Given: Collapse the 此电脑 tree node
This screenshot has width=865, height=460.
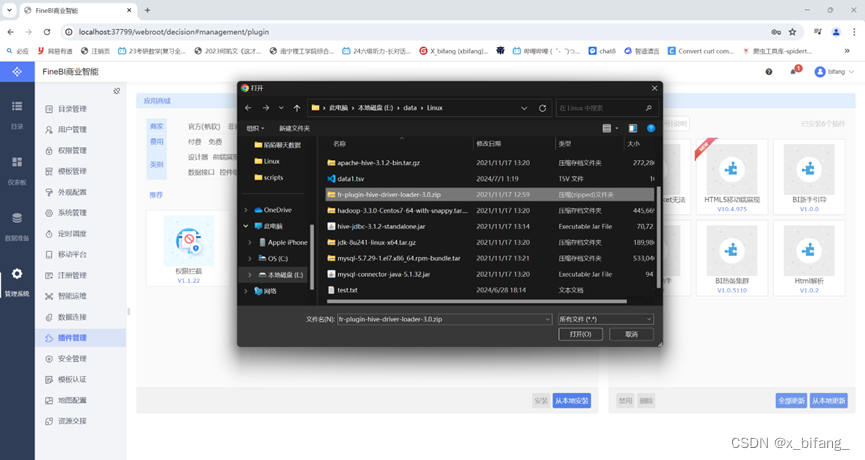Looking at the screenshot, I should coord(246,226).
